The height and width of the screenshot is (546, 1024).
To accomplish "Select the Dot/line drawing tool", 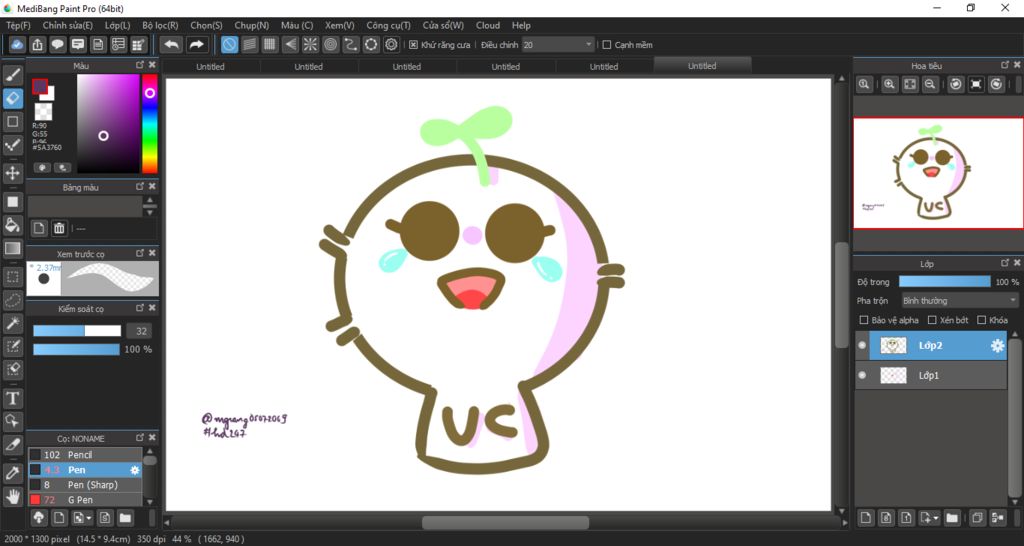I will pyautogui.click(x=12, y=144).
